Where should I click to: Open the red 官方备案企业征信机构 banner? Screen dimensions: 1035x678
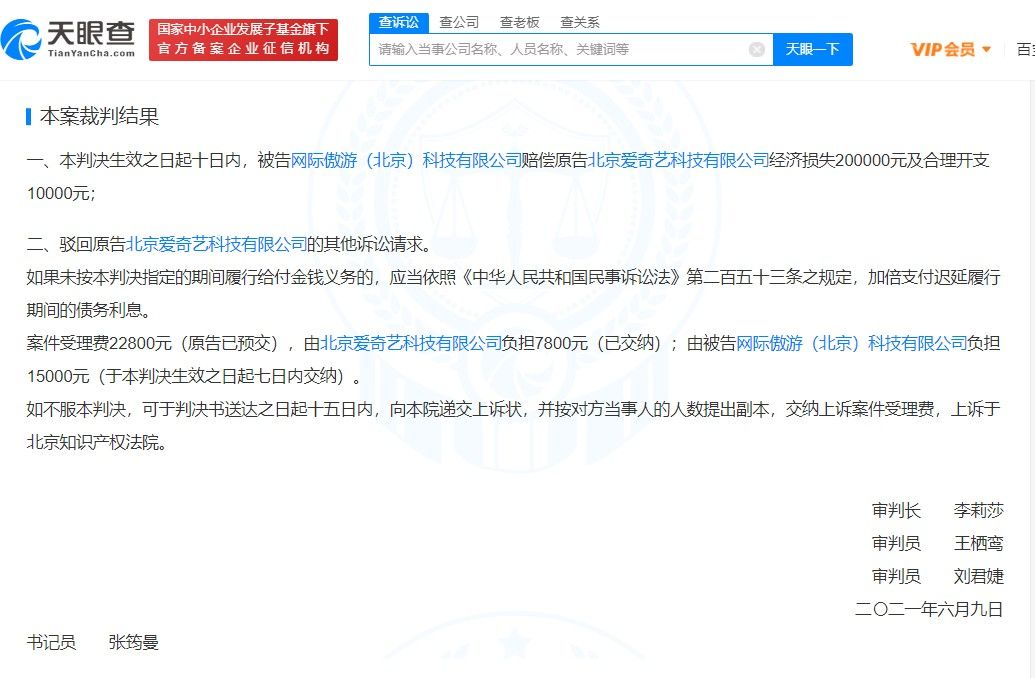243,40
